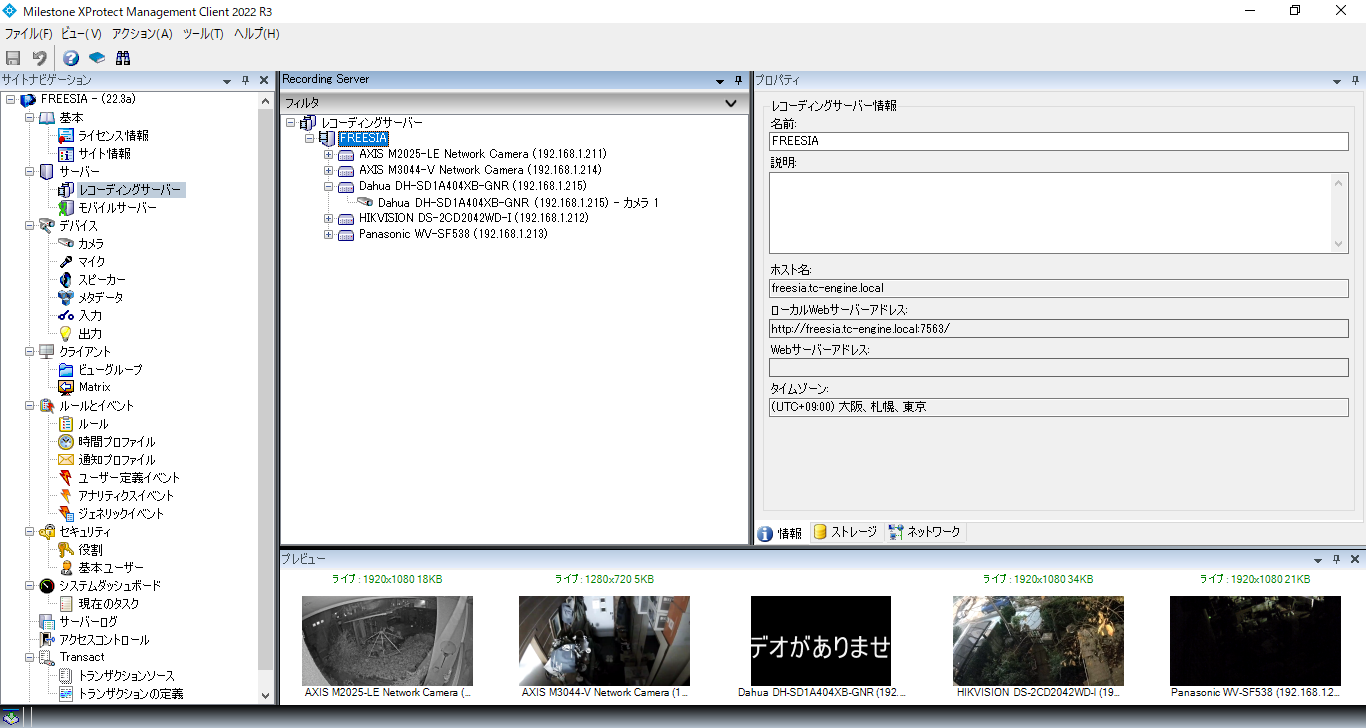Expand HIKVISION DS-2CD2042WD-I node
This screenshot has height=728, width=1366.
328,218
